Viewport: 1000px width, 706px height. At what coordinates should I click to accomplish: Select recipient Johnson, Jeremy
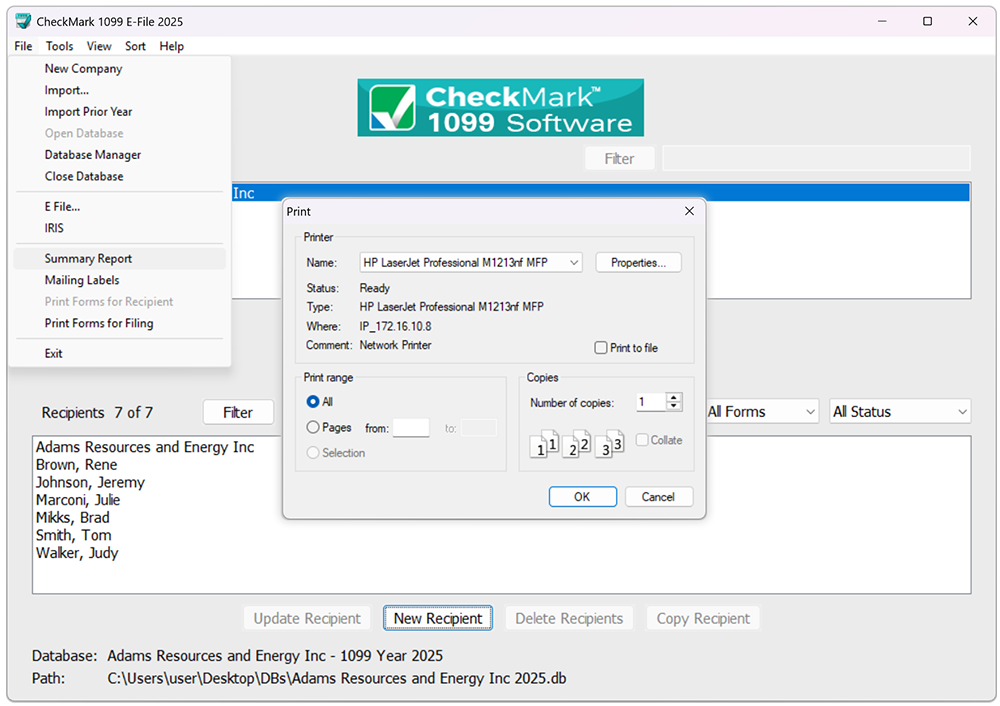click(x=91, y=483)
